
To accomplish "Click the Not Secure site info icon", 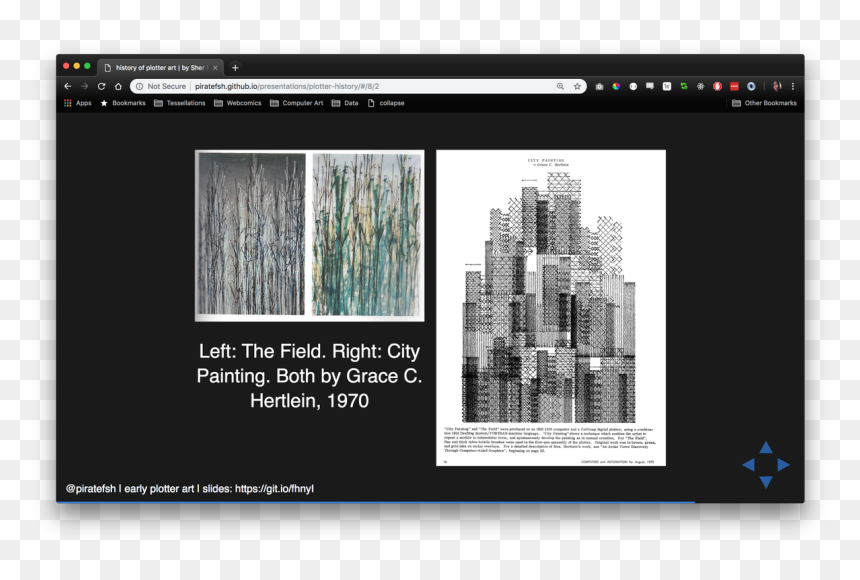I will click(x=139, y=86).
